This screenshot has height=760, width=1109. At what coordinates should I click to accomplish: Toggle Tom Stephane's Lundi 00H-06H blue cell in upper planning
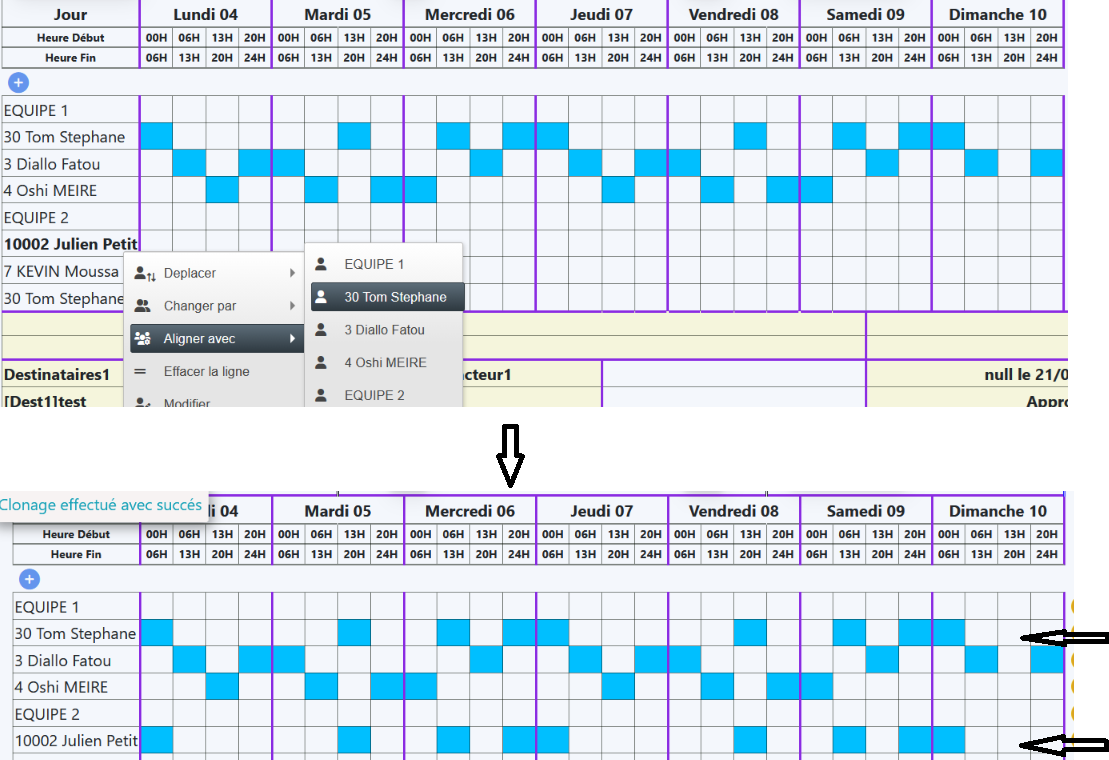(156, 136)
